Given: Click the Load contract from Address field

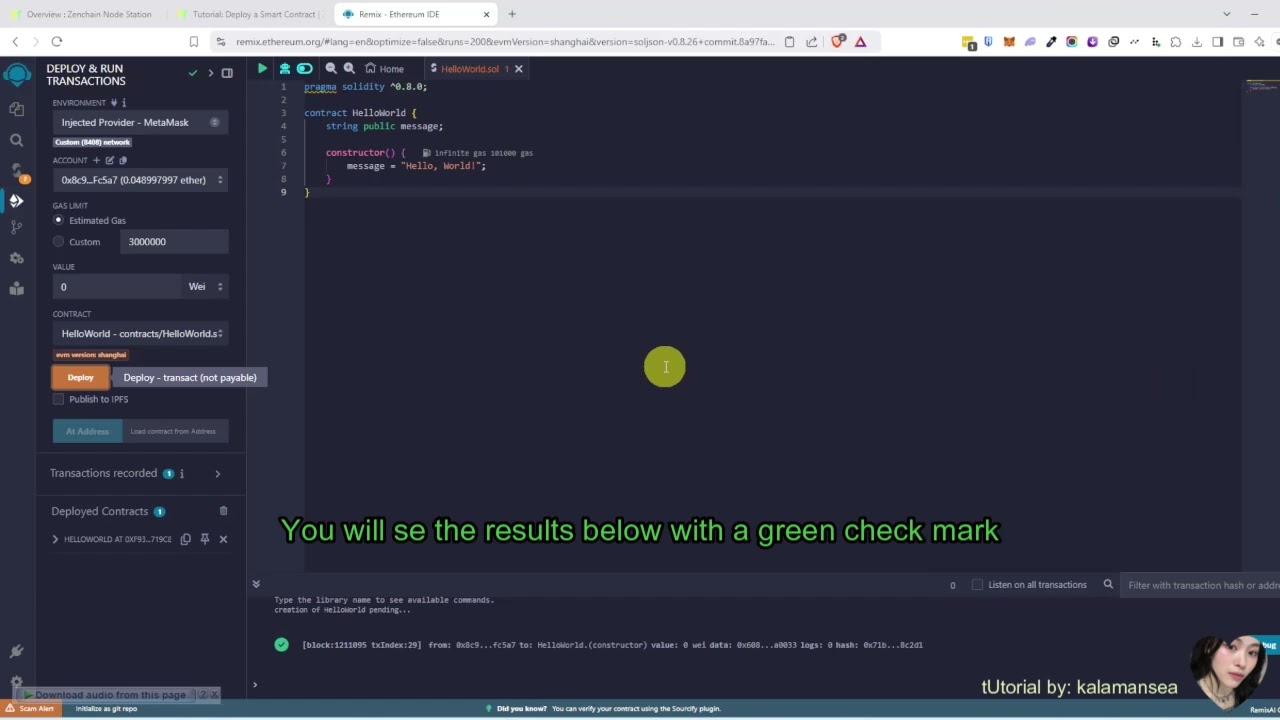Looking at the screenshot, I should click(x=175, y=431).
